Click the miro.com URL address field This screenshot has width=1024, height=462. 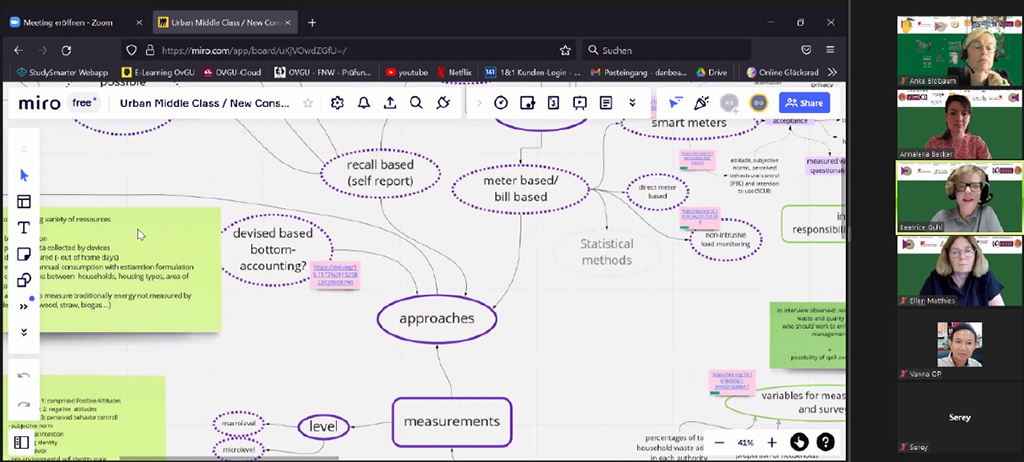pos(349,50)
